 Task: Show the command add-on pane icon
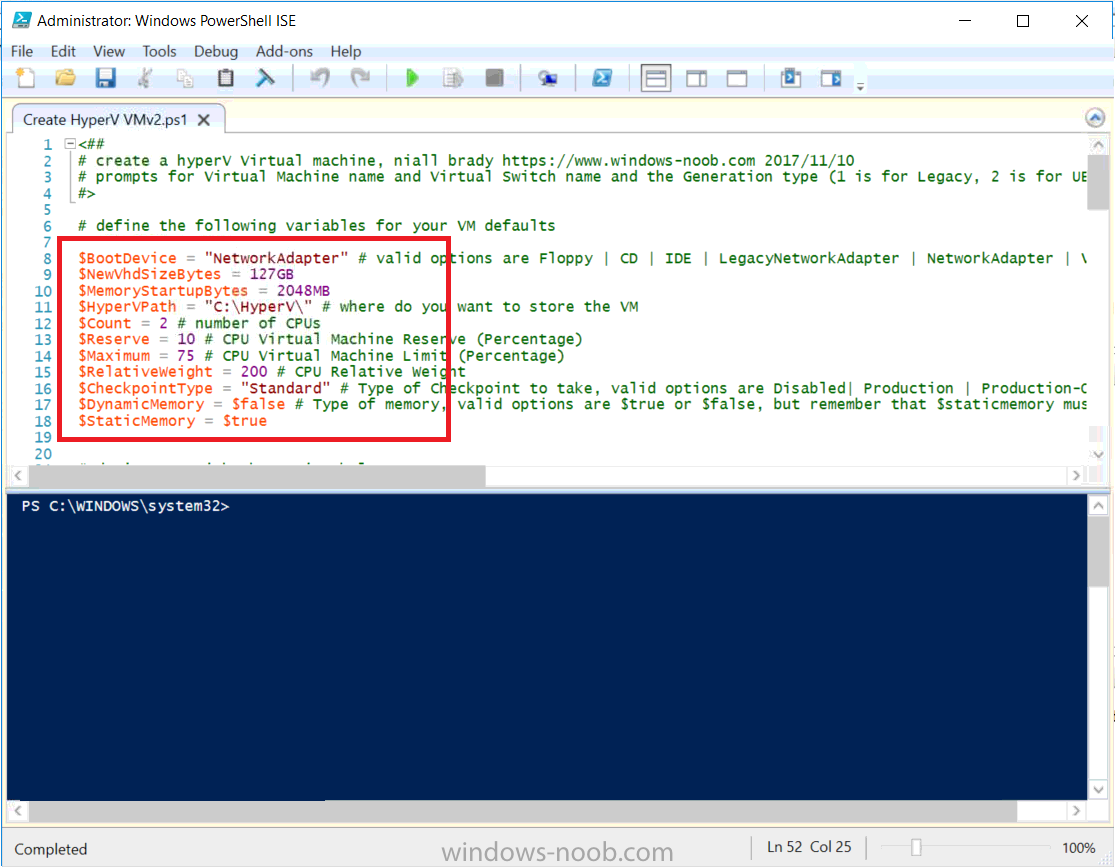click(831, 78)
